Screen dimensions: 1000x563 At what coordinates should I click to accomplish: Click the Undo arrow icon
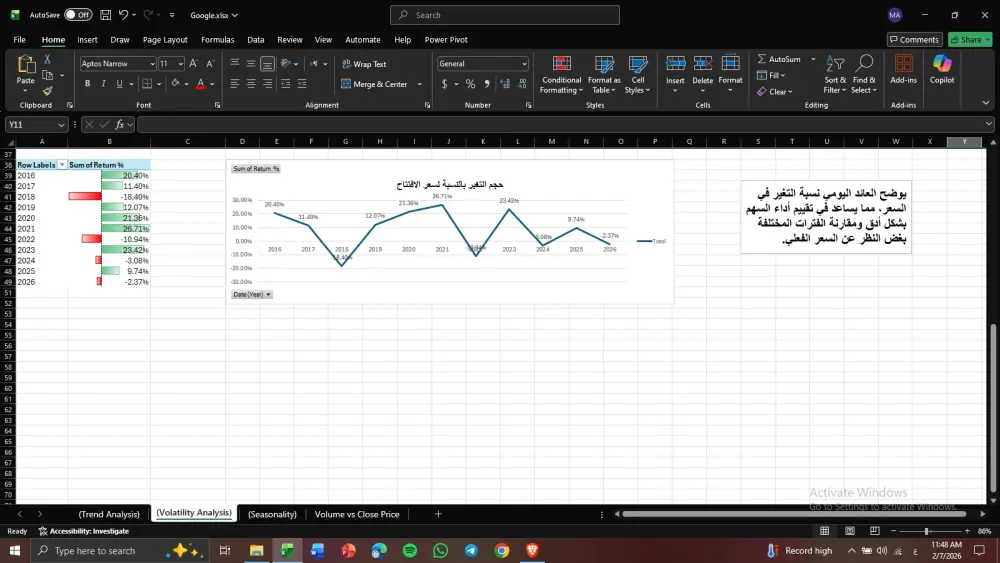point(124,15)
